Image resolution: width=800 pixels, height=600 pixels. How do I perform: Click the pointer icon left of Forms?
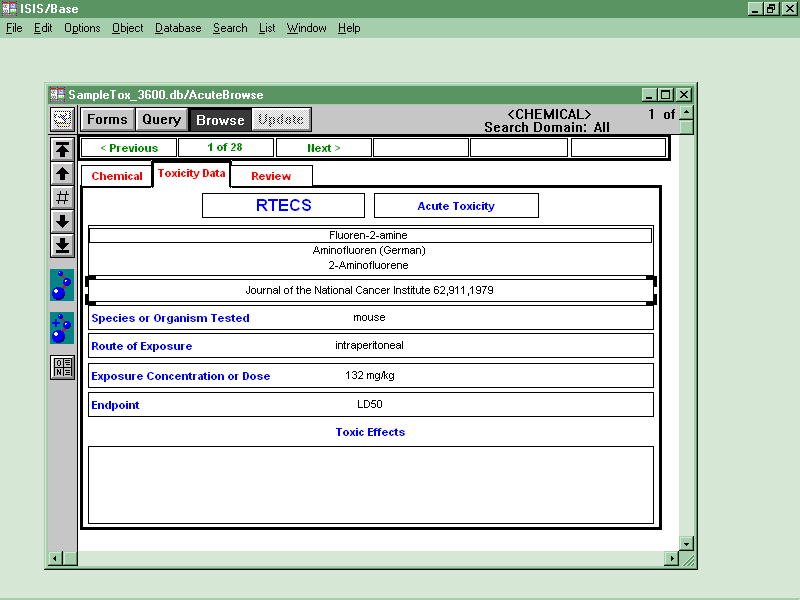(x=62, y=120)
